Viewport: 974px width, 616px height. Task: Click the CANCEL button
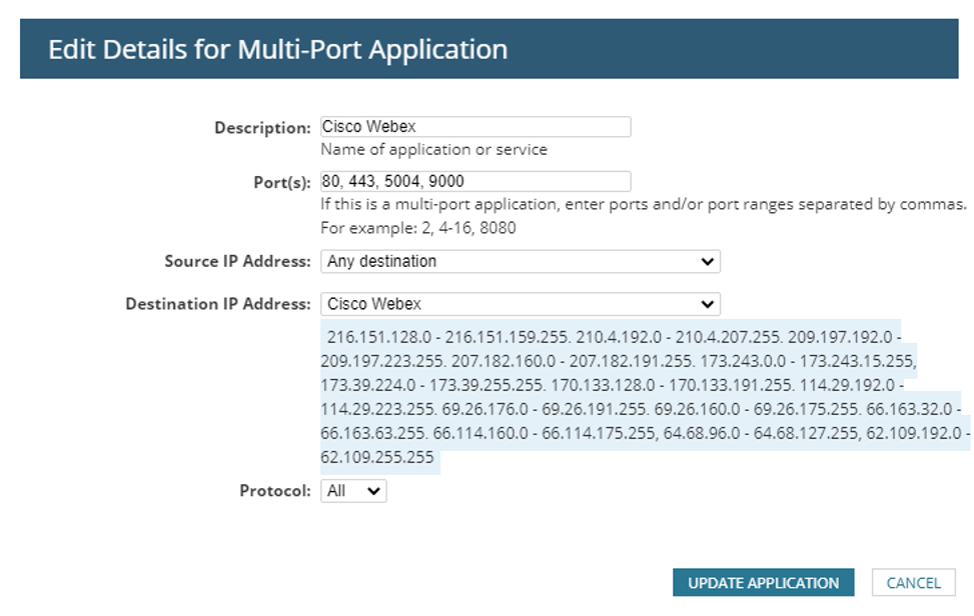pyautogui.click(x=913, y=583)
